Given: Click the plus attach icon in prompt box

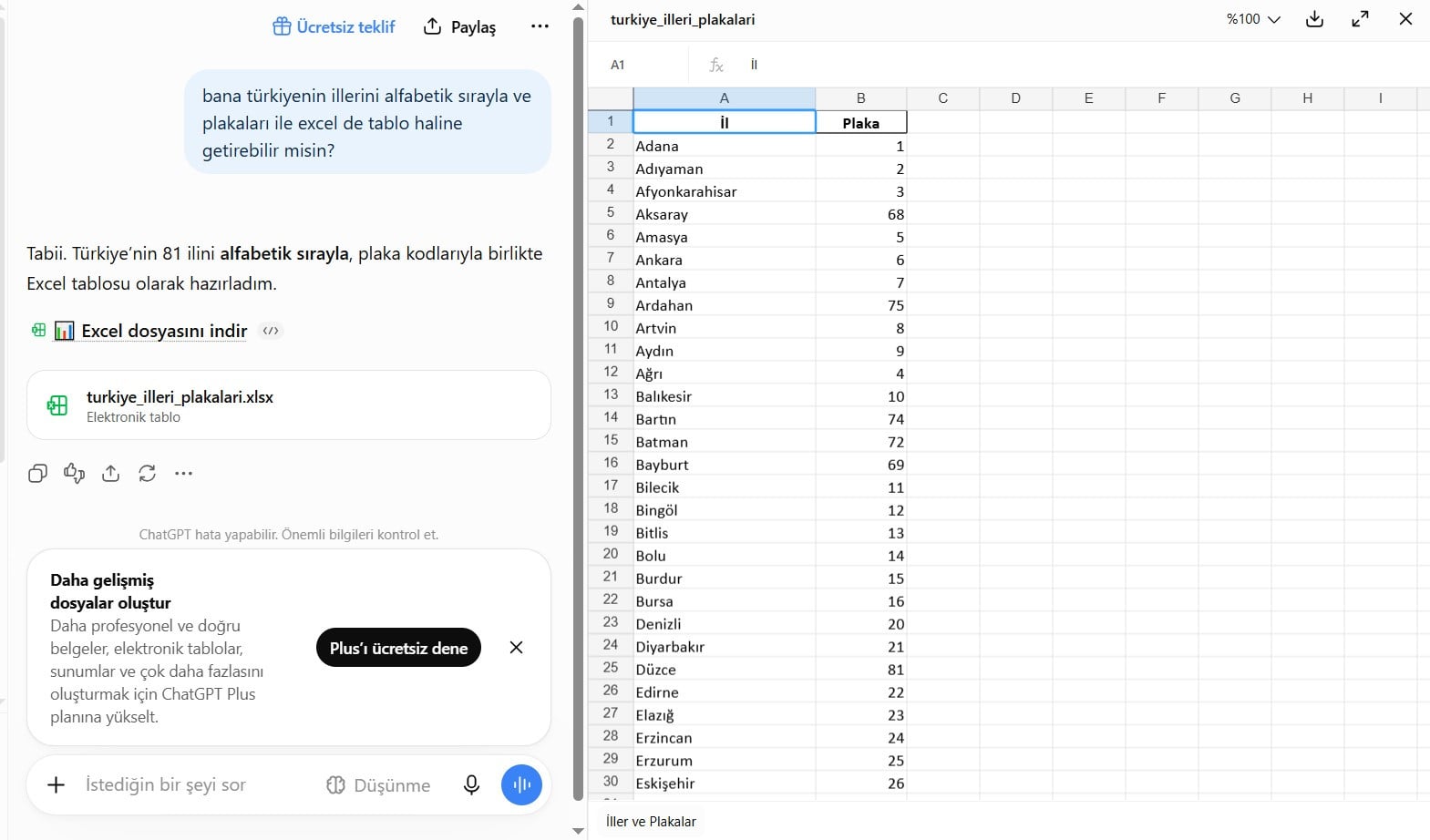Looking at the screenshot, I should point(56,784).
